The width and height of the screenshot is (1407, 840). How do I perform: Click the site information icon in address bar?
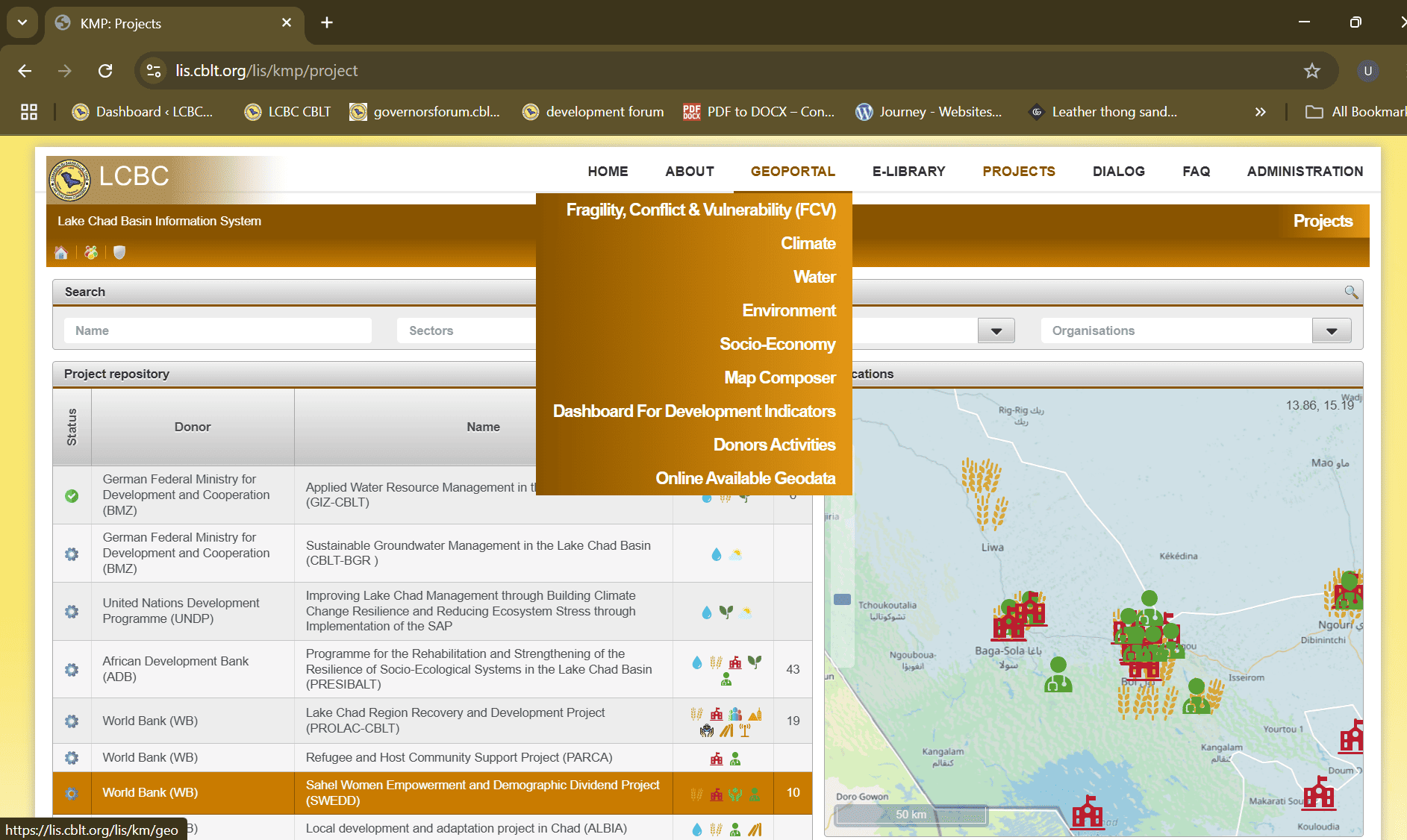[x=154, y=71]
